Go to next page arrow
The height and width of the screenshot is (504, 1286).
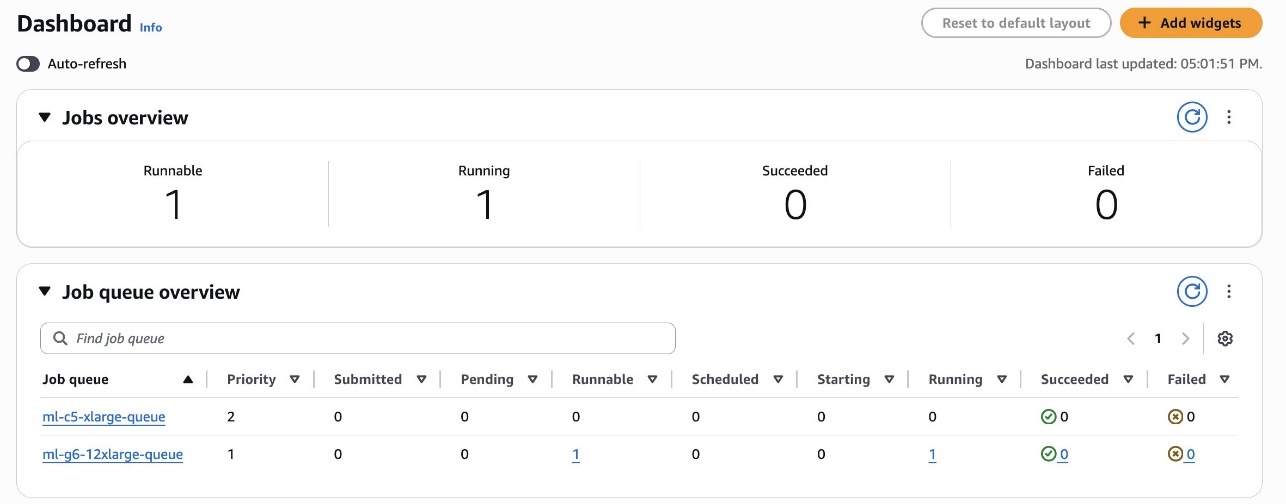tap(1185, 339)
